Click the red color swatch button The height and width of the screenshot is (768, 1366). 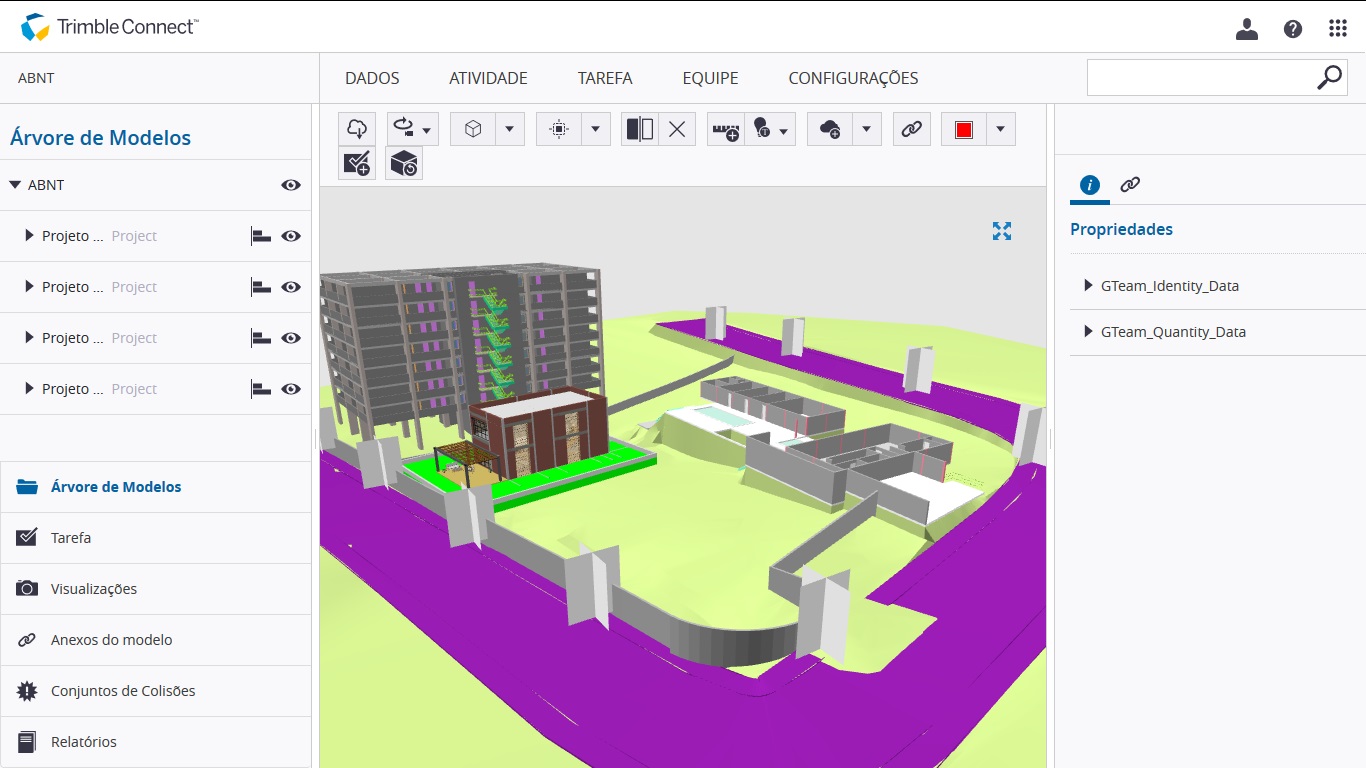click(x=964, y=129)
